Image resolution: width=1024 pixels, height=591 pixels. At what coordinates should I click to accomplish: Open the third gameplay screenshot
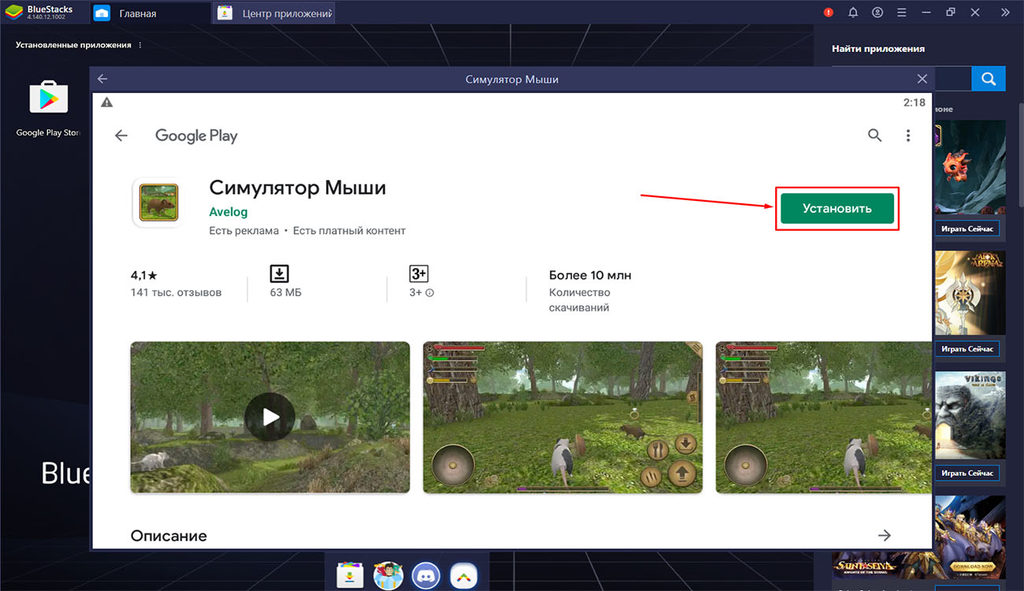824,417
